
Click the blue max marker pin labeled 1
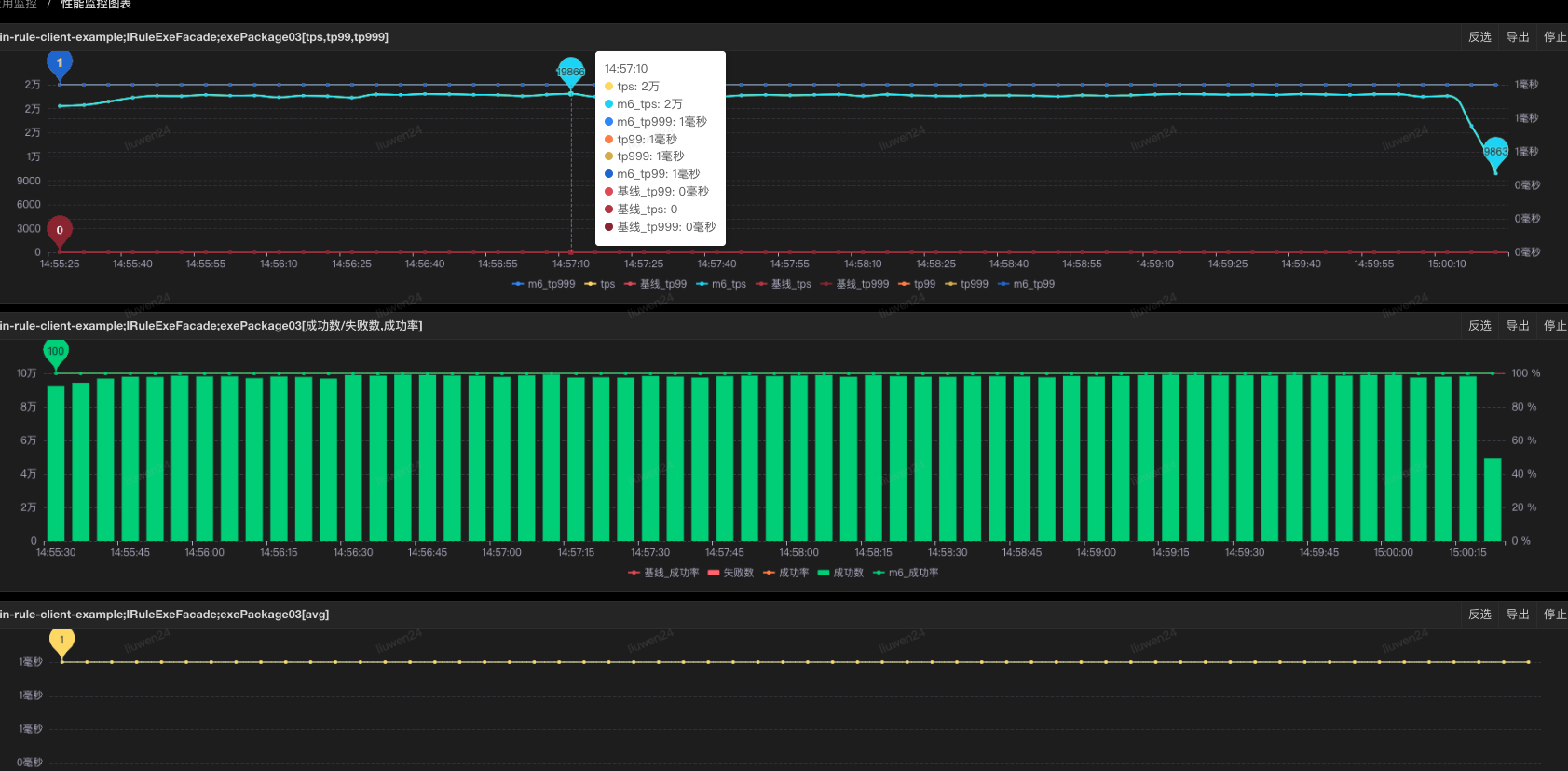pyautogui.click(x=60, y=64)
